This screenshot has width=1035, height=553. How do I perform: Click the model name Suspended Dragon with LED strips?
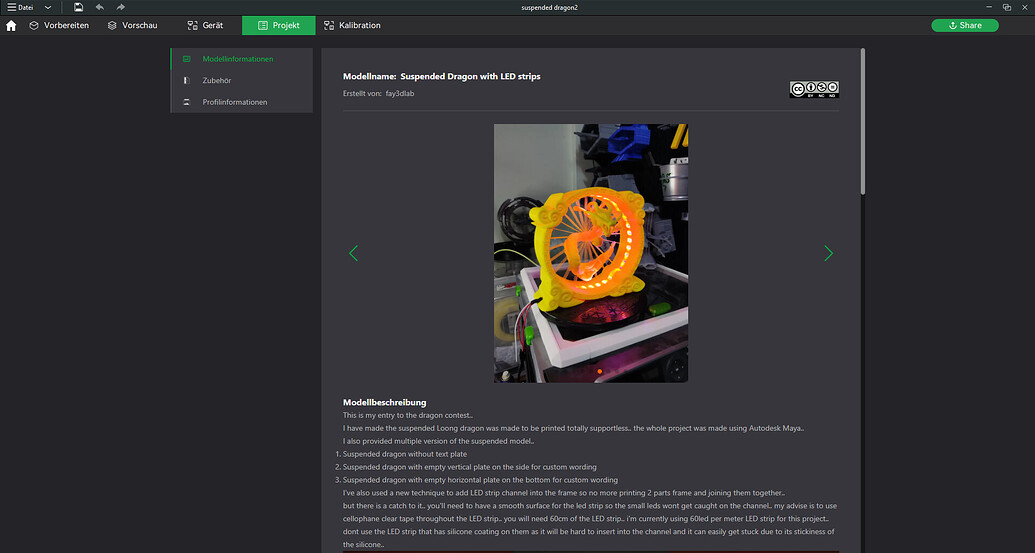(x=470, y=77)
